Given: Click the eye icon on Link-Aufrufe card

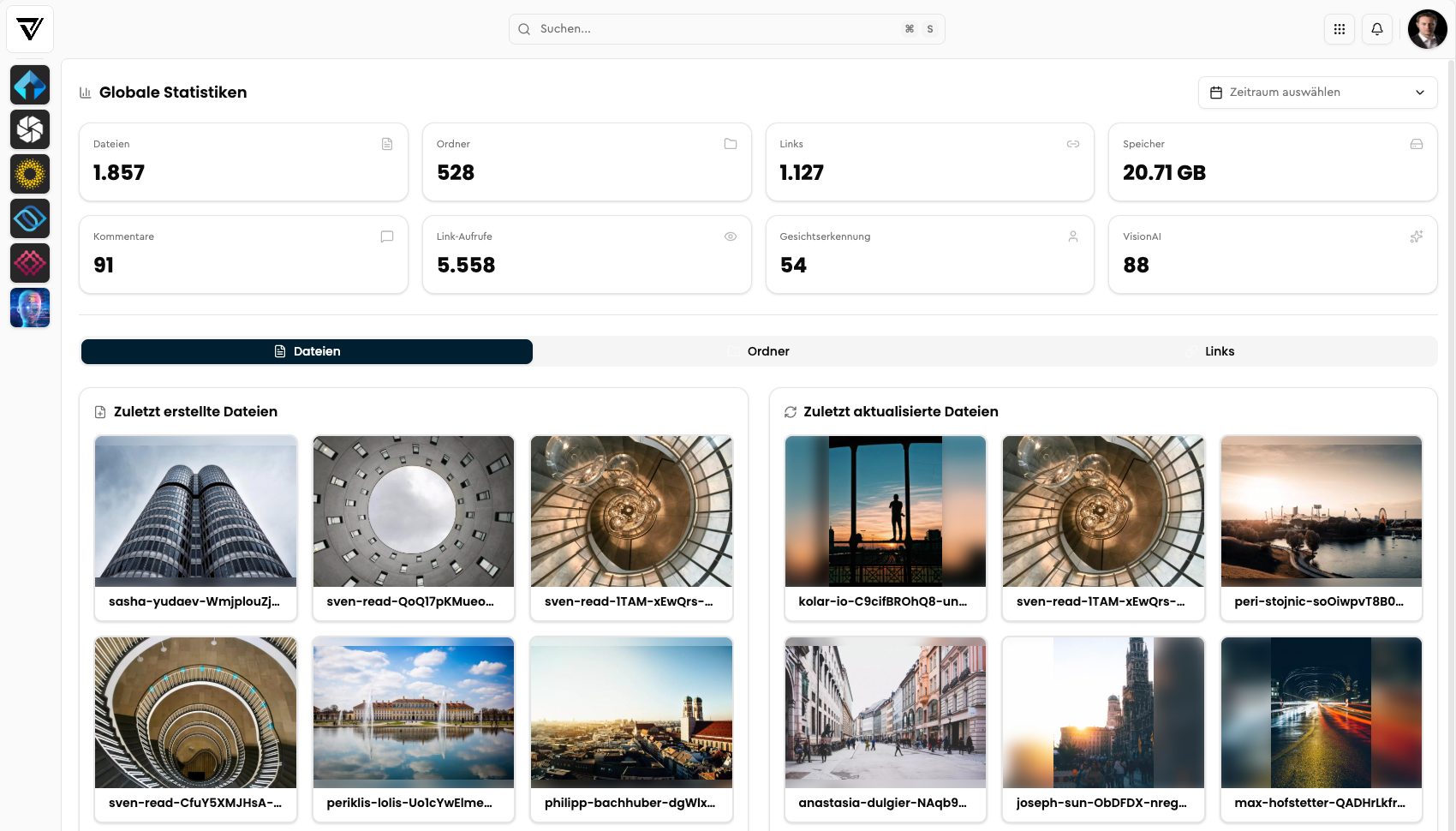Looking at the screenshot, I should coord(731,236).
